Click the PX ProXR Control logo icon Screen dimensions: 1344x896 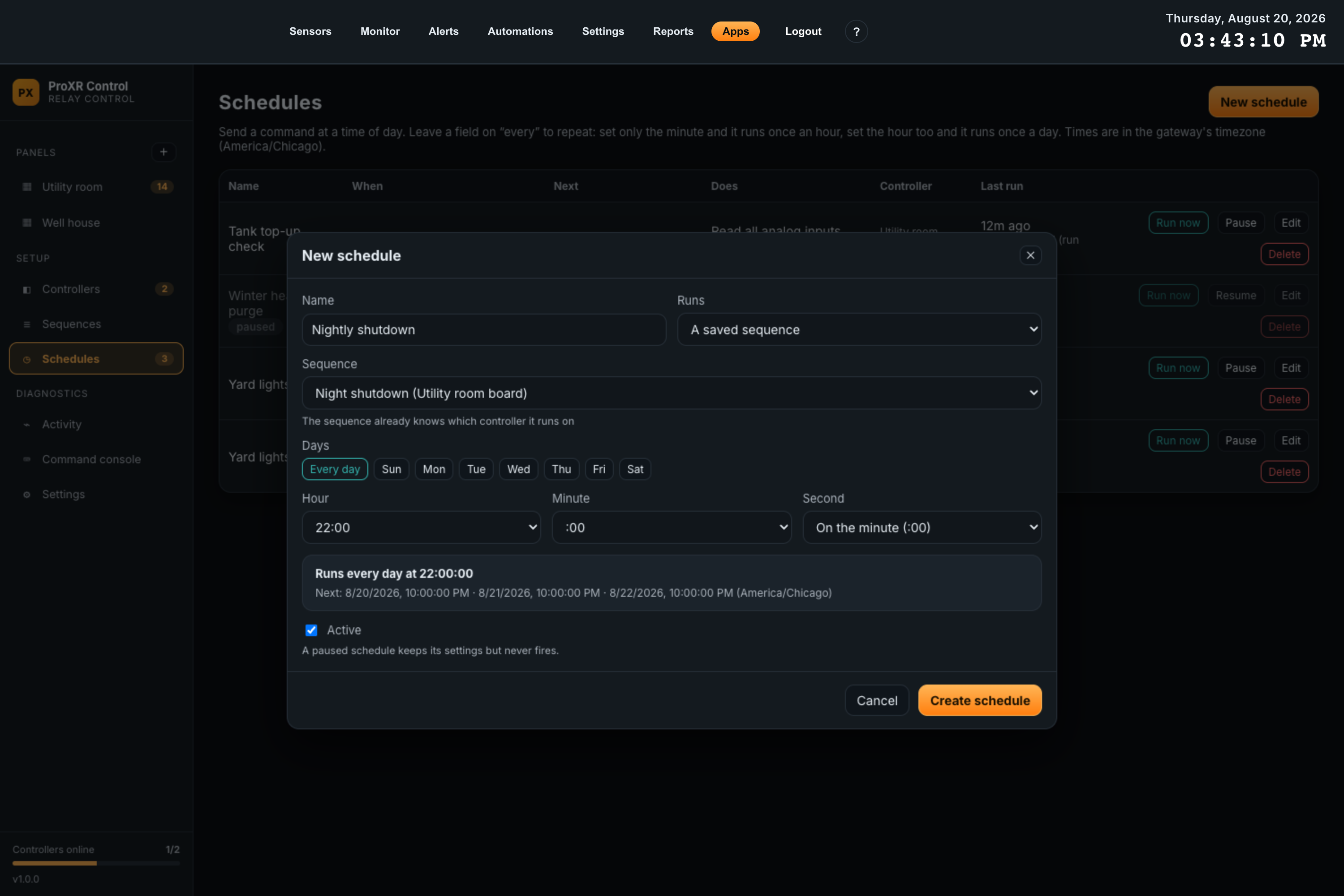pos(26,92)
